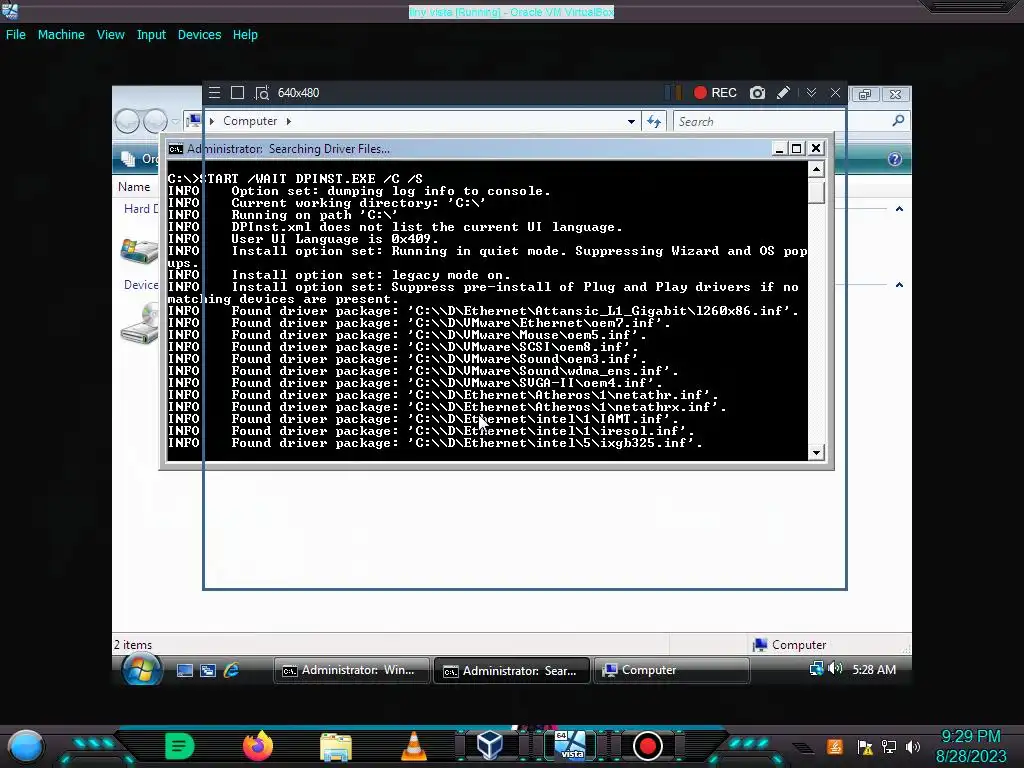Choose the region select capture icon
Screen dimensions: 1024x768
(262, 93)
